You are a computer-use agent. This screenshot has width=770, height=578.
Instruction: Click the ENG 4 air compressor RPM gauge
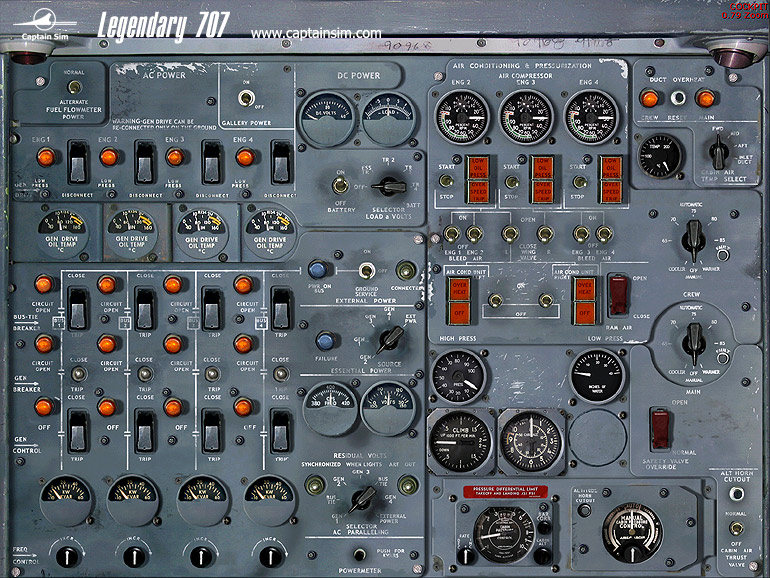591,117
